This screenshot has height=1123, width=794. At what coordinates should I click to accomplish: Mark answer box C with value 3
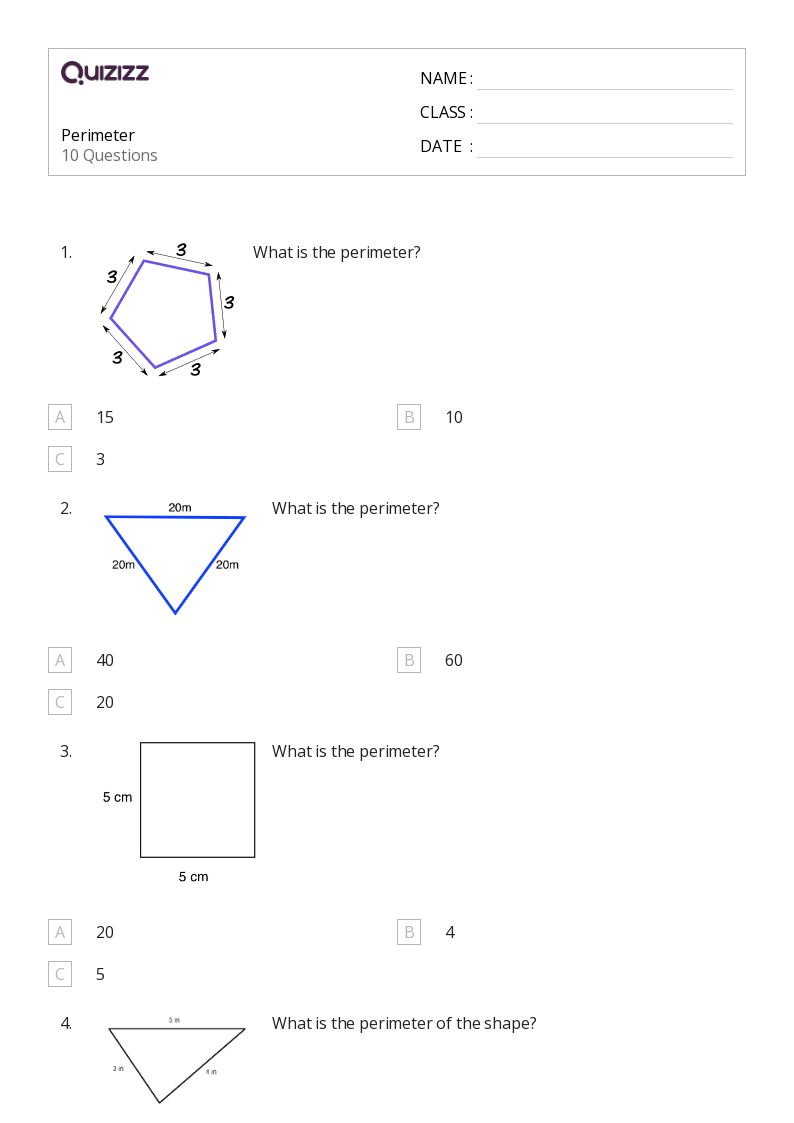tap(60, 458)
